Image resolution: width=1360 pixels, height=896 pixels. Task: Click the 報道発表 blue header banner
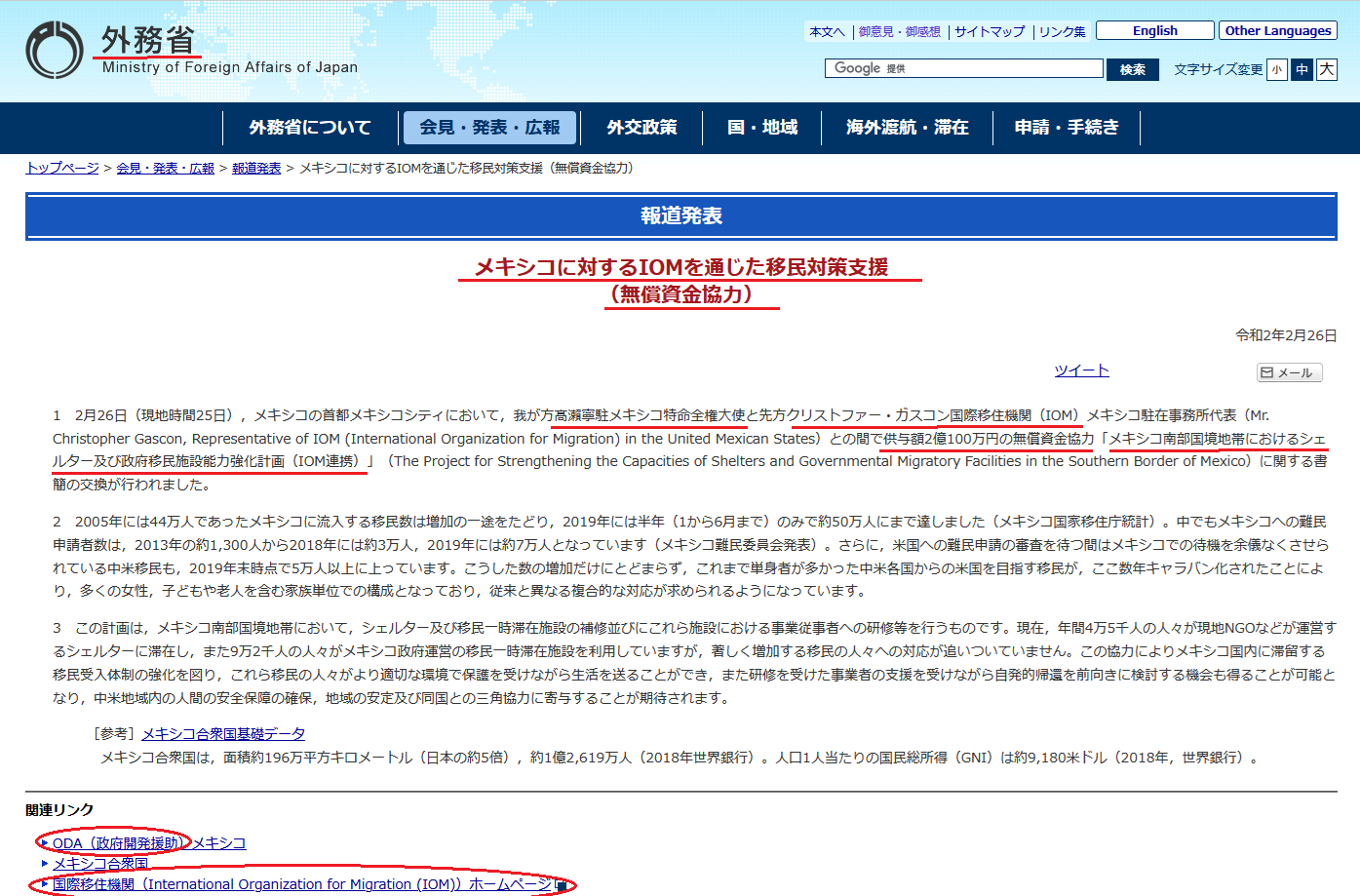pos(681,215)
